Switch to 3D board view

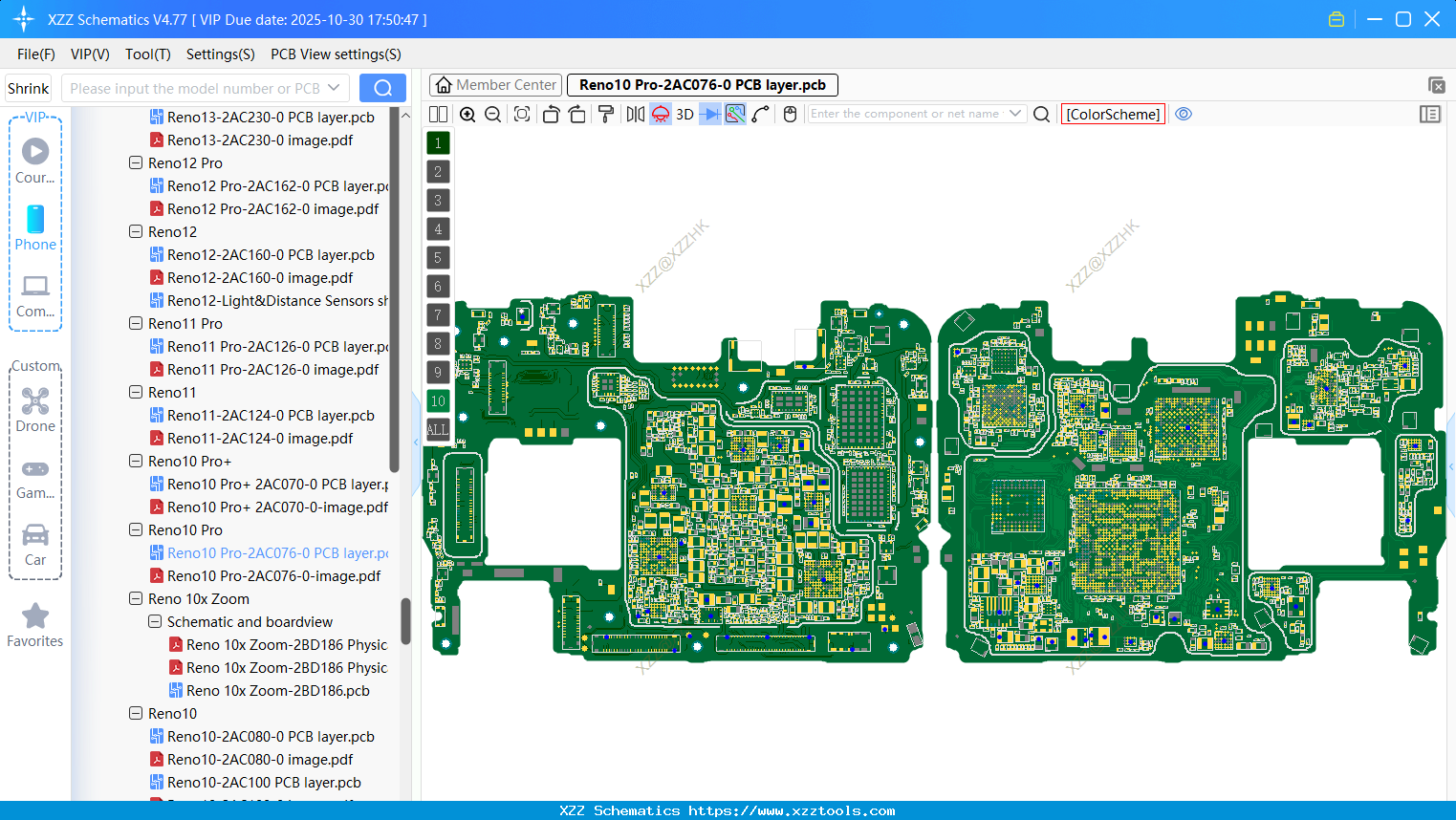pyautogui.click(x=685, y=114)
